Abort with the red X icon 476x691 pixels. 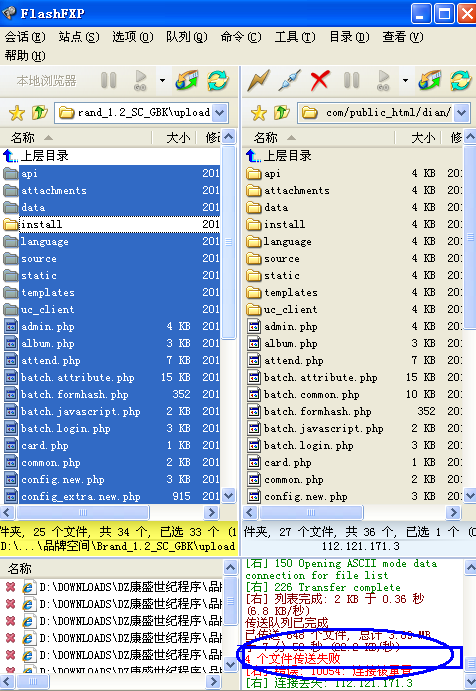pos(320,81)
